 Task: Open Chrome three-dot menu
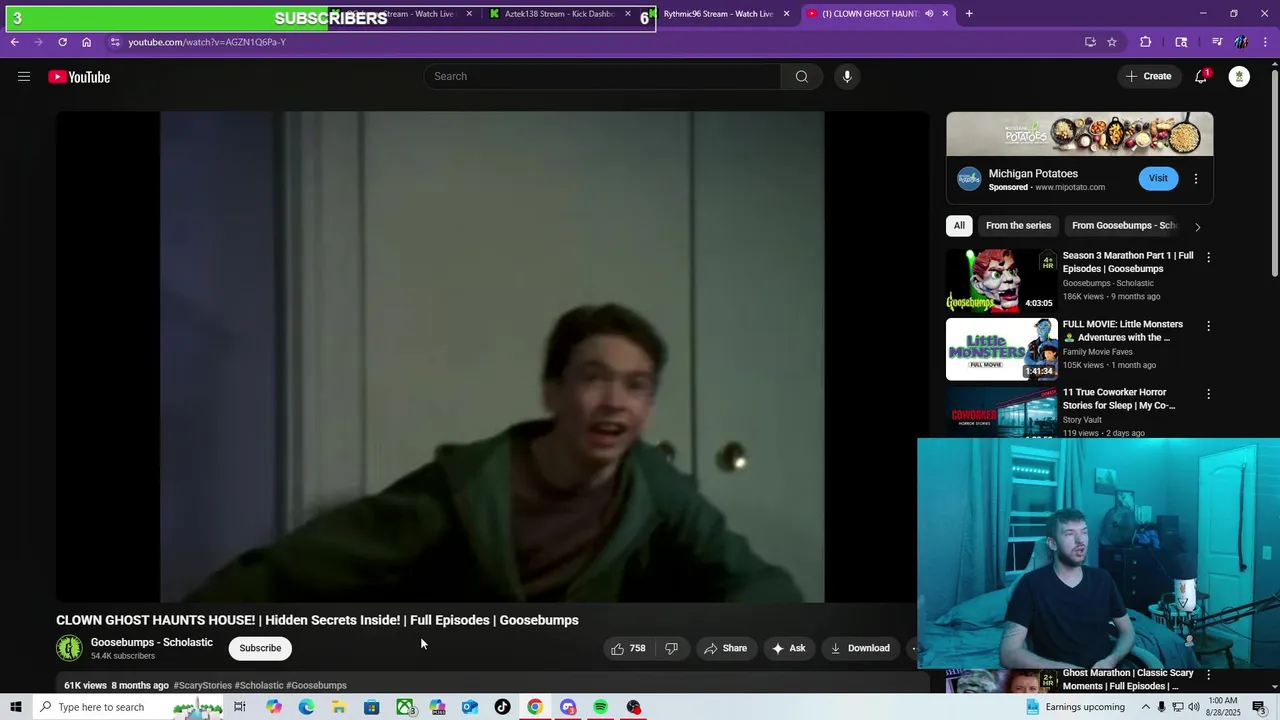click(1265, 42)
